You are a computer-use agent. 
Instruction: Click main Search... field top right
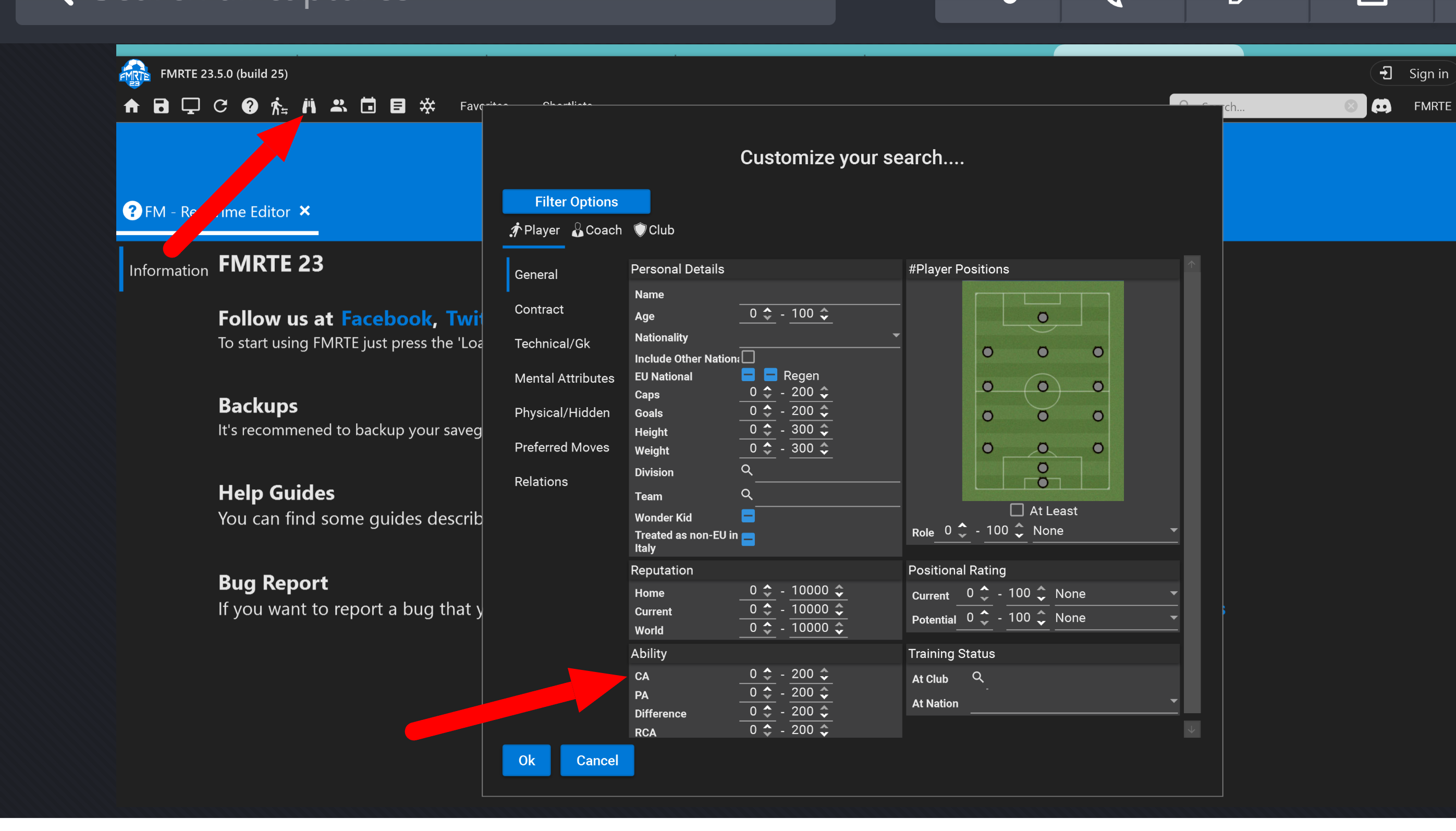coord(1268,106)
